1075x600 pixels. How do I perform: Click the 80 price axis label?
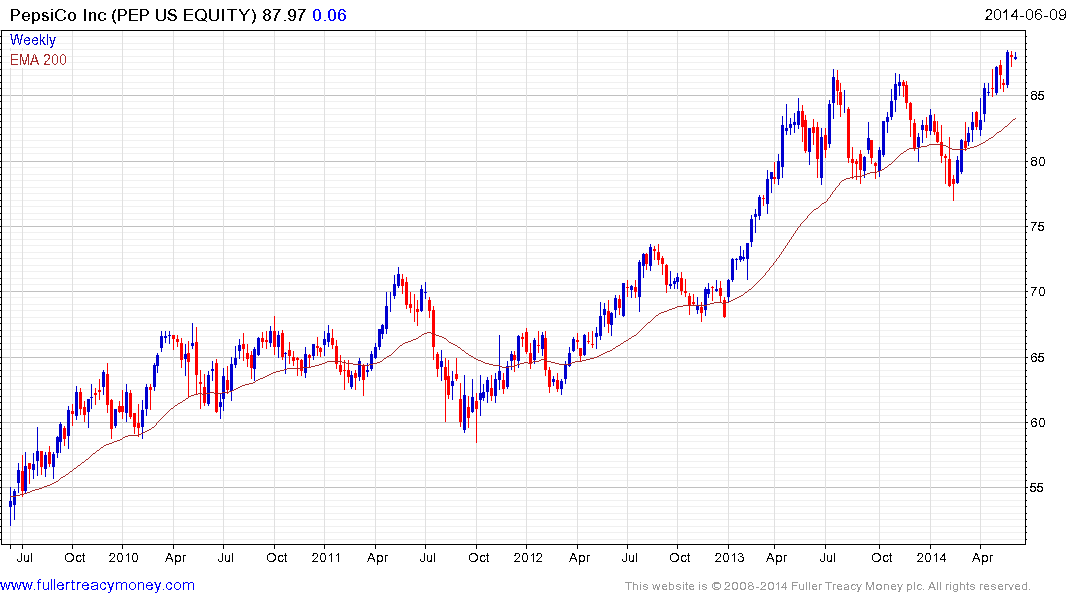[x=1037, y=162]
